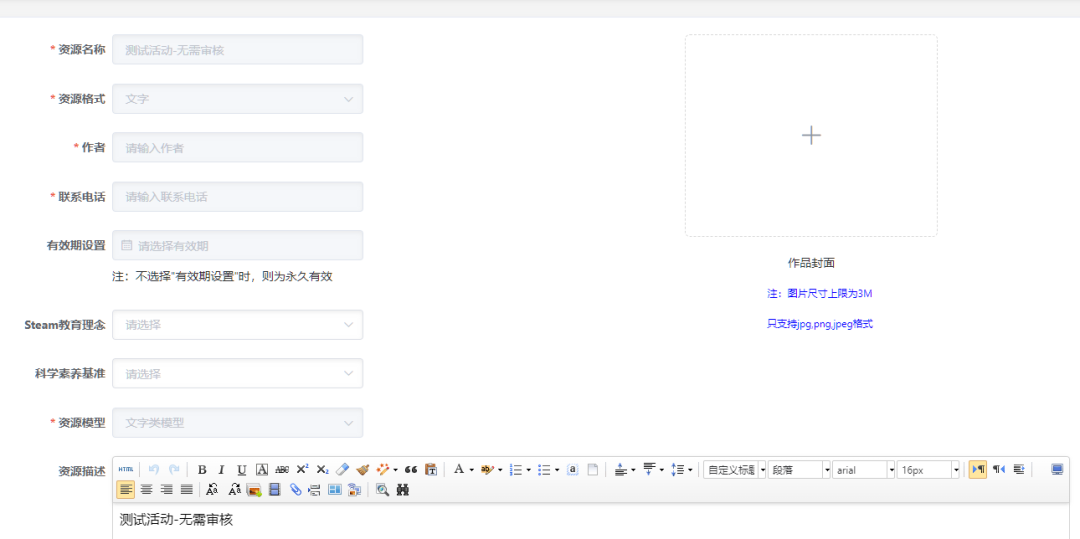Insert a link with the chain icon
This screenshot has width=1080, height=539.
click(x=296, y=490)
